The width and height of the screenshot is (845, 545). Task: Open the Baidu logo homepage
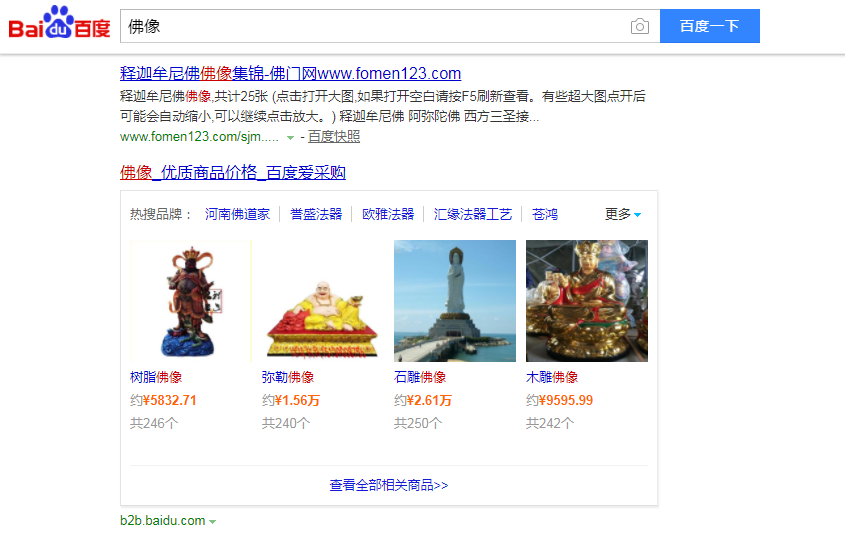pos(59,23)
